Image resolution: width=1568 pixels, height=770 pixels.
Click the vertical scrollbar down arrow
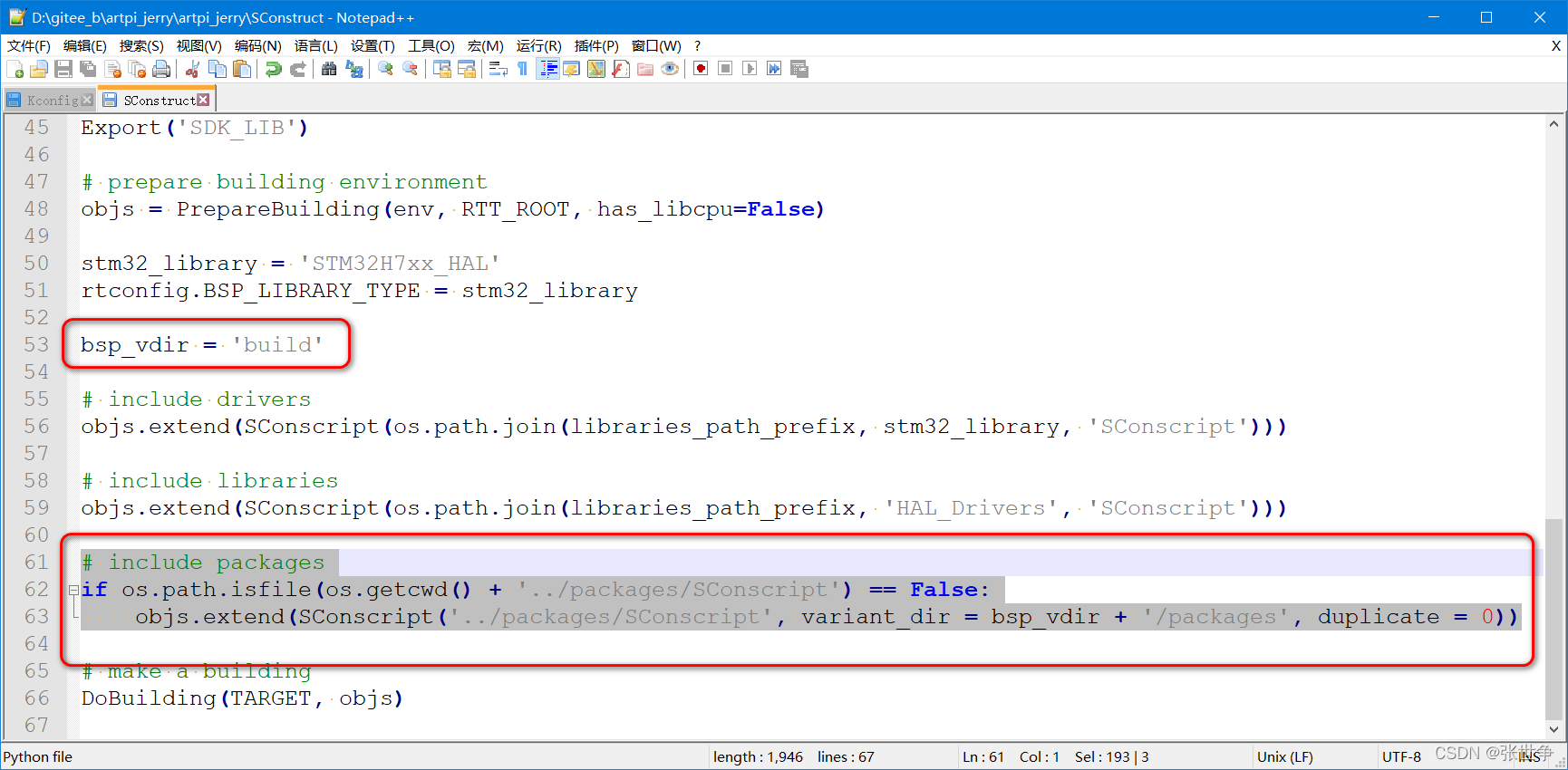1554,729
